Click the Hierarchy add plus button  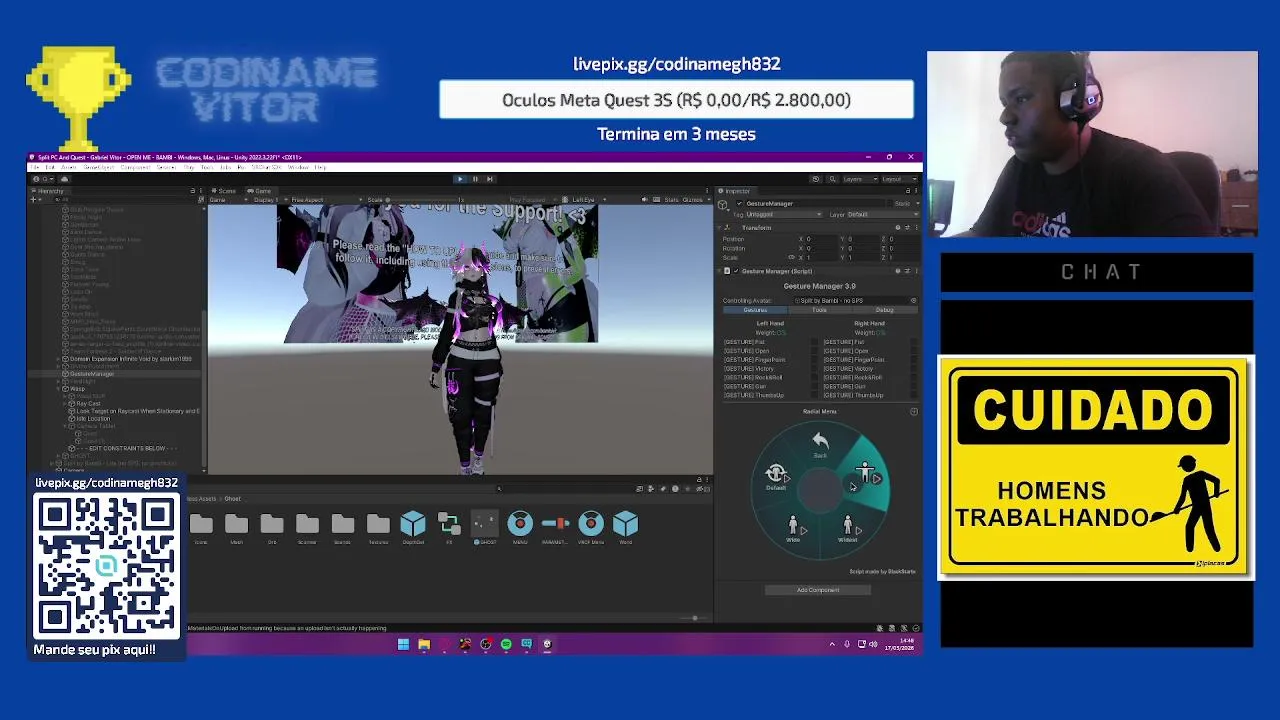point(34,200)
